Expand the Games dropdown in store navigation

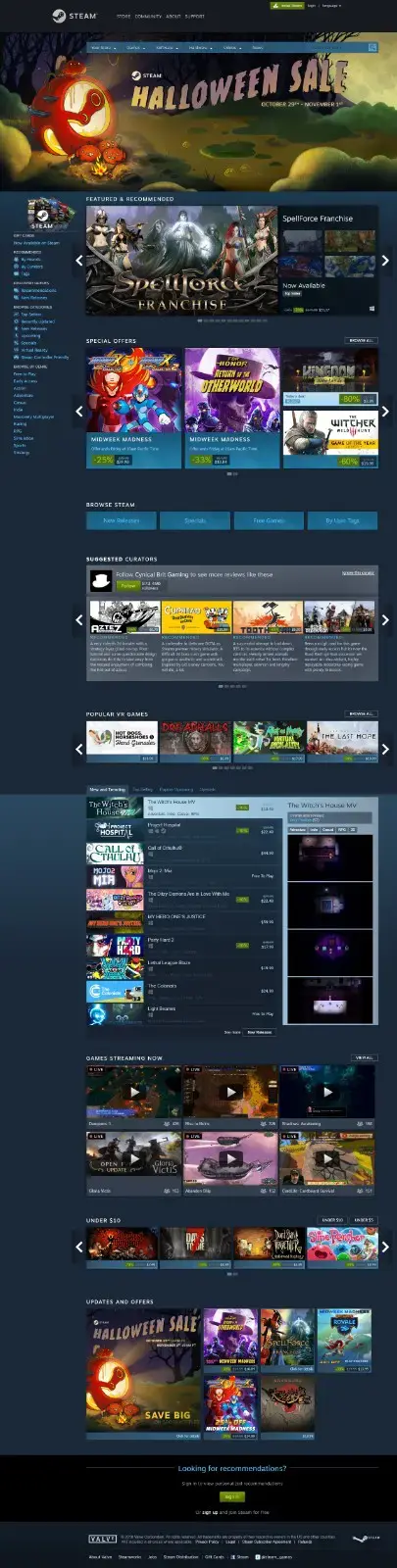pos(133,47)
